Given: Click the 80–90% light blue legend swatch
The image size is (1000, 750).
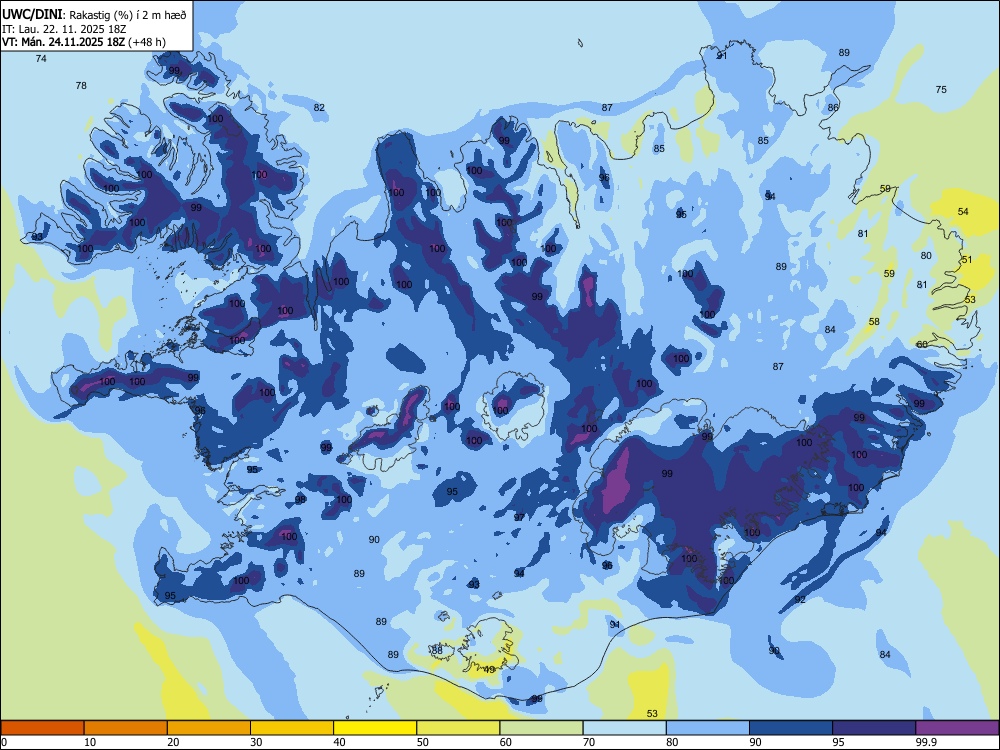Looking at the screenshot, I should pos(708,728).
